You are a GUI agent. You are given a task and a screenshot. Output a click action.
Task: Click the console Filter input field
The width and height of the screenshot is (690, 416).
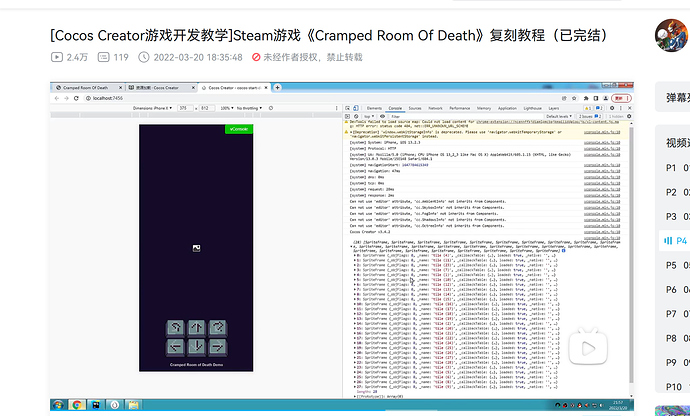click(466, 116)
